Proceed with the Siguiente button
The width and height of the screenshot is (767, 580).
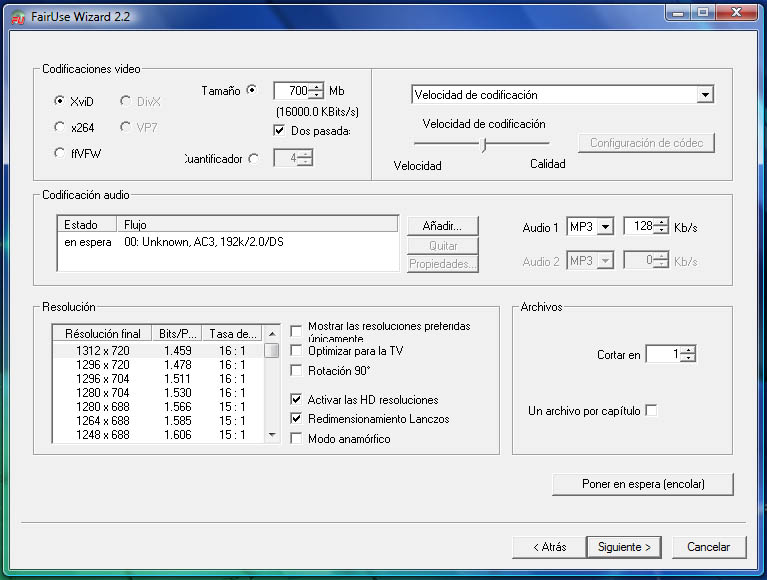tap(624, 547)
